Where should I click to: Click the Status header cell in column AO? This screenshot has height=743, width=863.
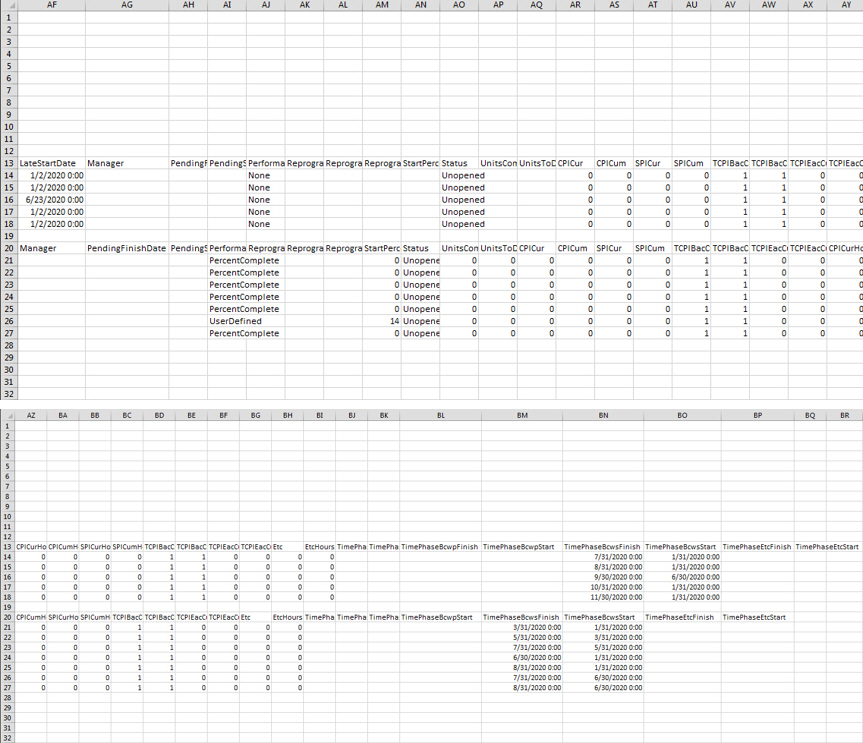coord(458,163)
